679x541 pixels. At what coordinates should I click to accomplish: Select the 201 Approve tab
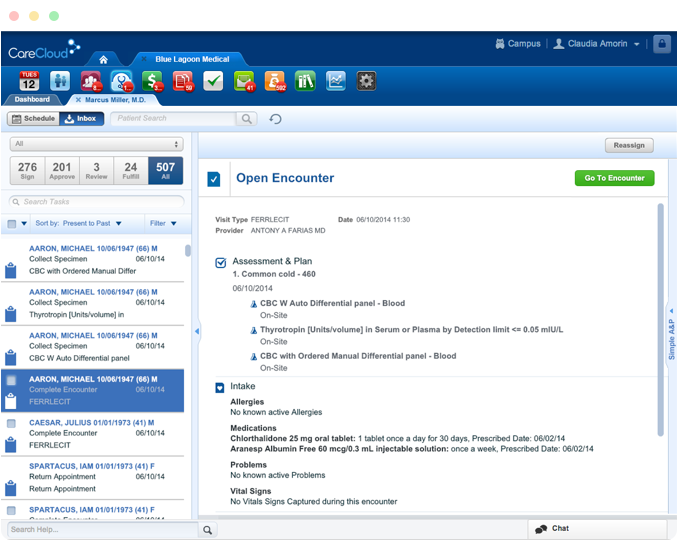(62, 171)
